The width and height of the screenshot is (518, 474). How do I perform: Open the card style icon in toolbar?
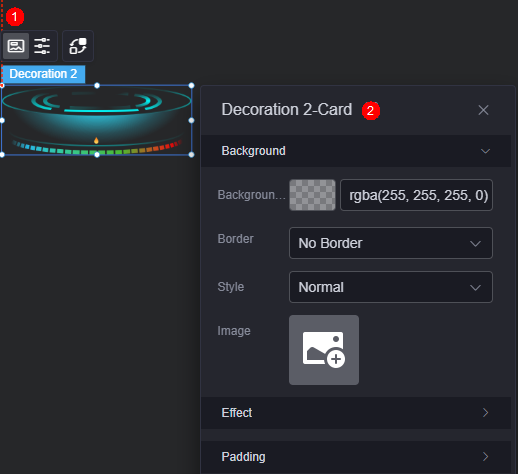[x=16, y=46]
